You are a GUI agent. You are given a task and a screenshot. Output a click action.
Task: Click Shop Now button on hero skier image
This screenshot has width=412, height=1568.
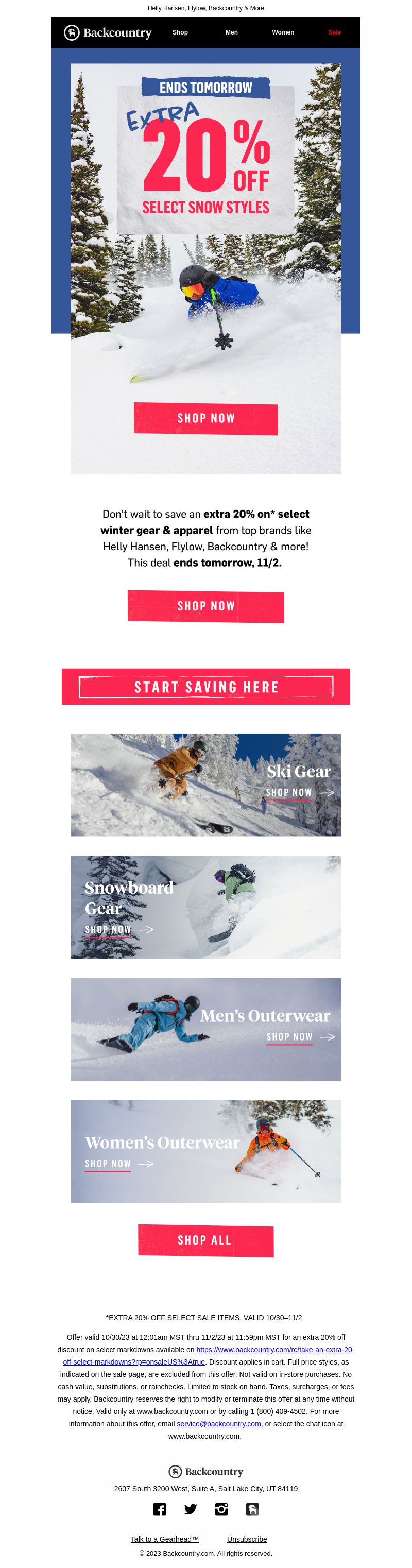(205, 418)
